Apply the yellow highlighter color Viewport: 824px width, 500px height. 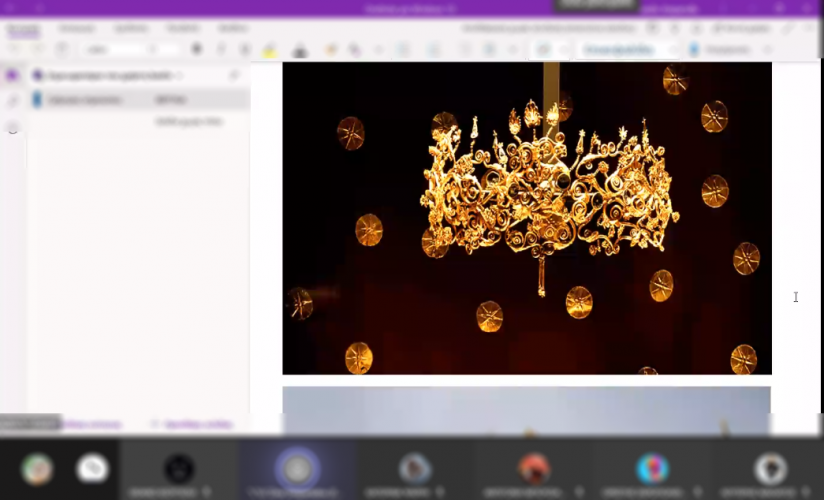(269, 49)
